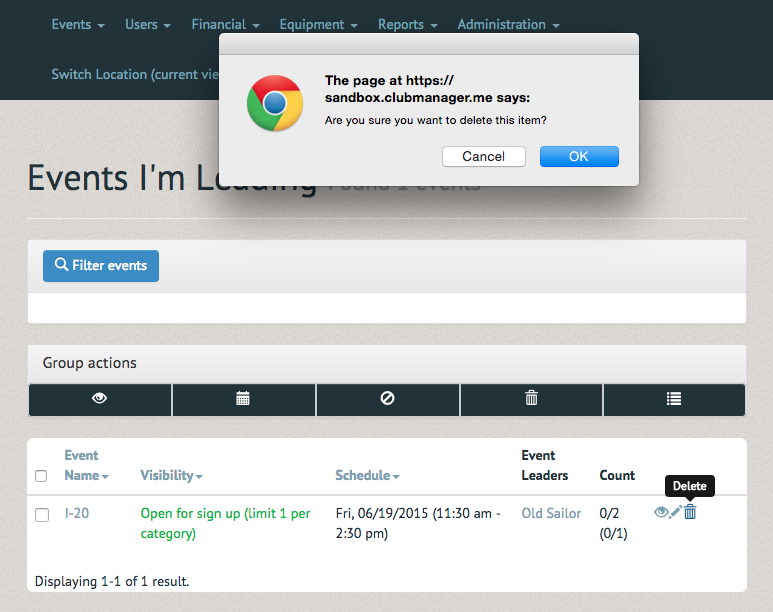
Task: Open the Reports navigation menu
Action: (408, 25)
